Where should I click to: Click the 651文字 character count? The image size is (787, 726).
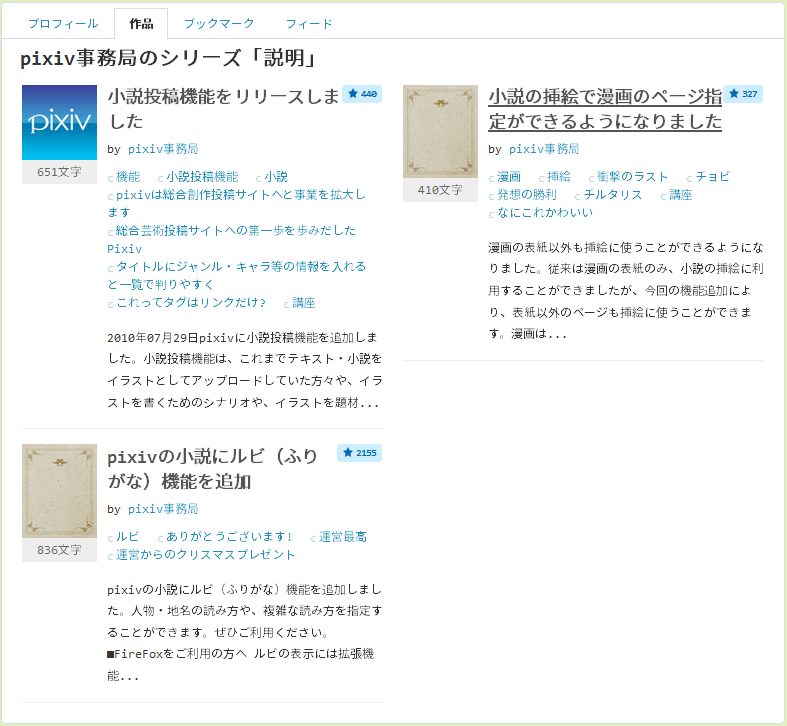[x=59, y=172]
